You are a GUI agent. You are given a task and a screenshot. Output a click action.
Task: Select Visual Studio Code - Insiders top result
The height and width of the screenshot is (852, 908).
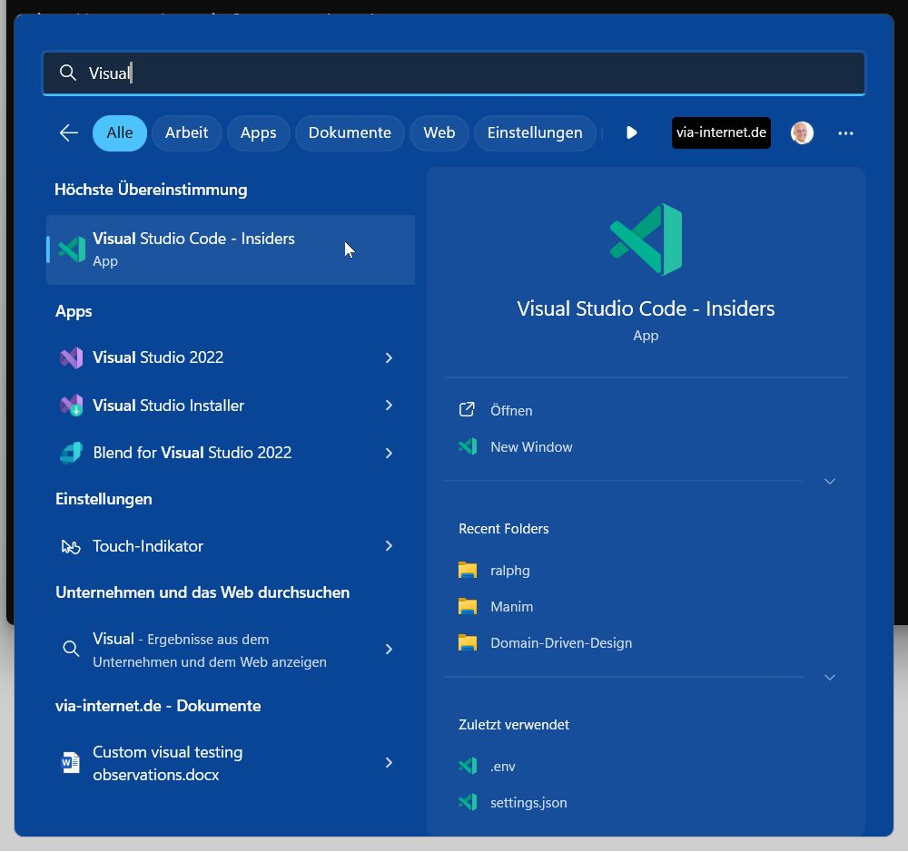tap(230, 250)
